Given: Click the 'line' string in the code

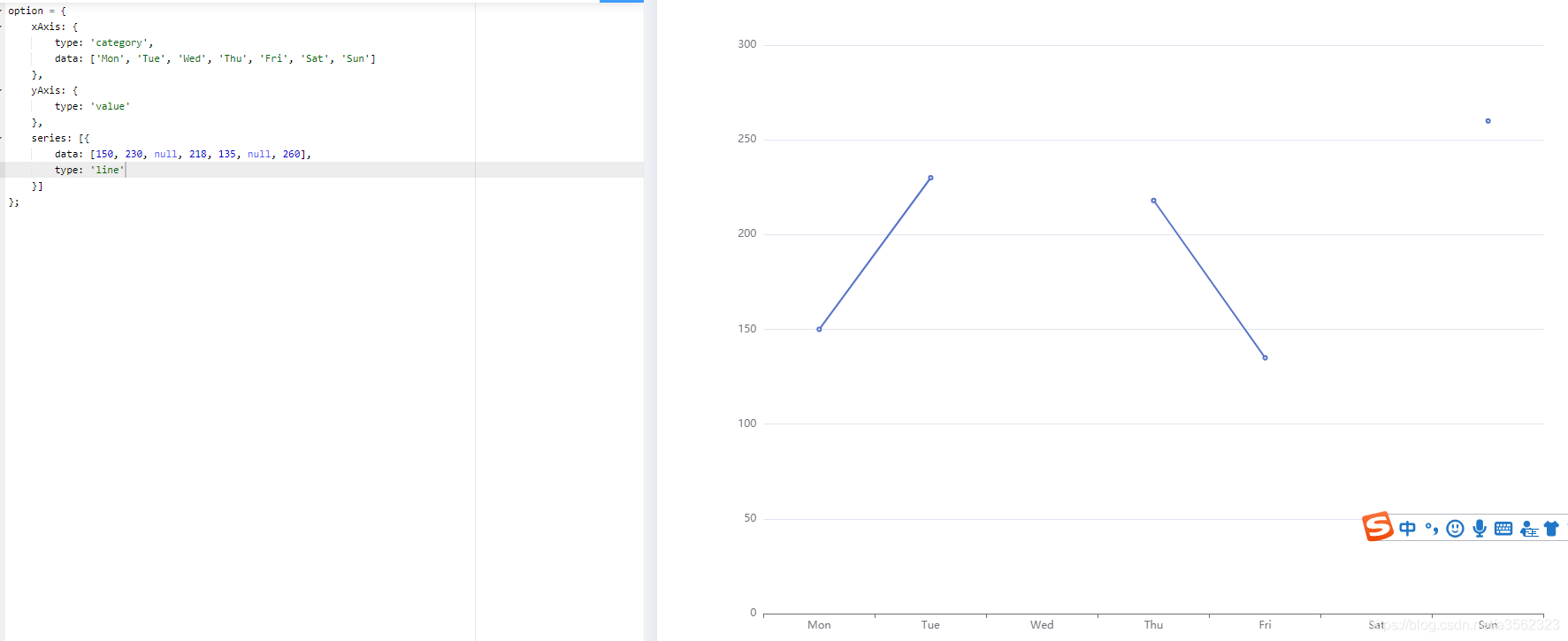Looking at the screenshot, I should click(107, 170).
